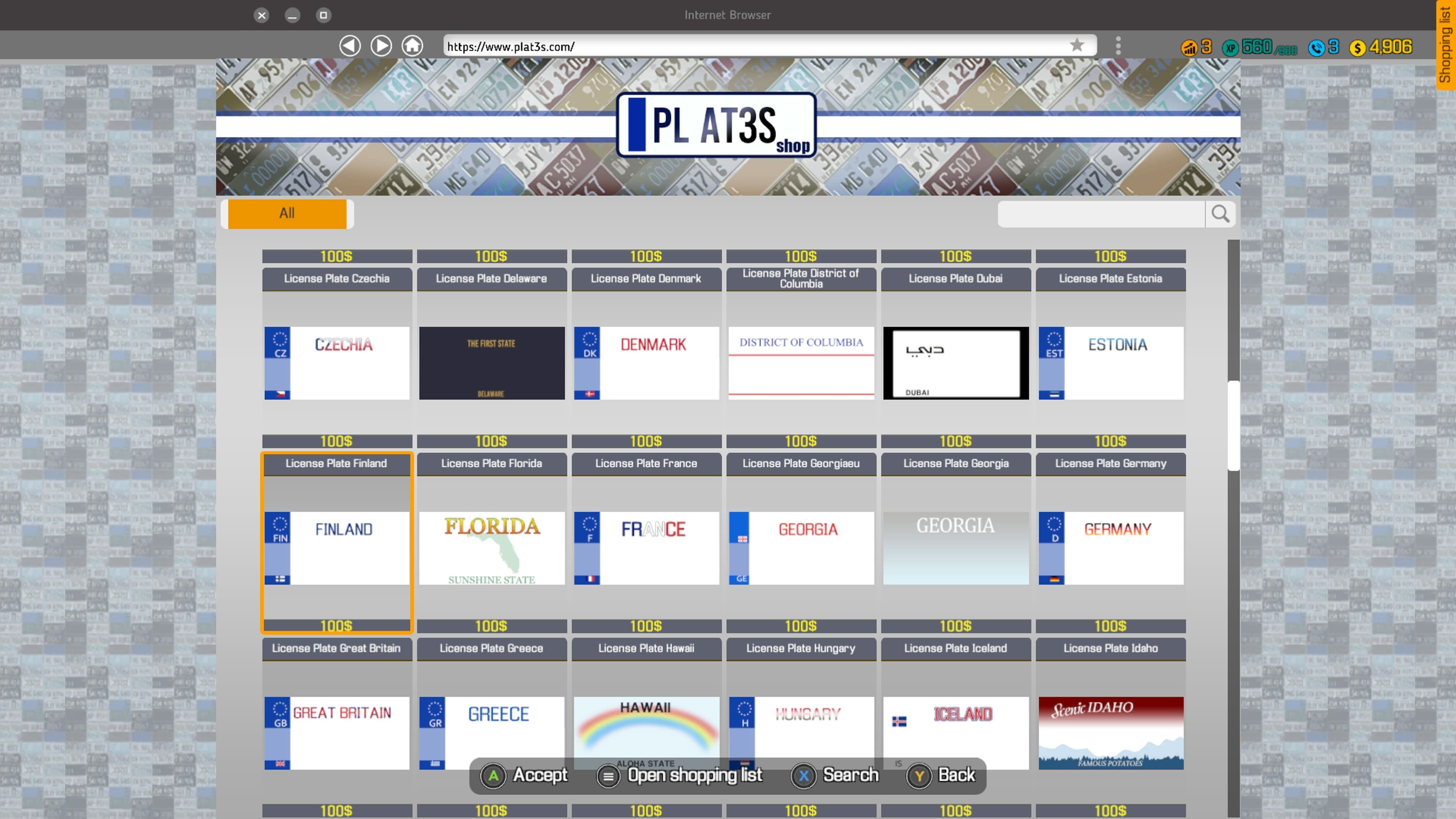Click the 4,906 money balance value
This screenshot has width=1456, height=819.
[1391, 46]
